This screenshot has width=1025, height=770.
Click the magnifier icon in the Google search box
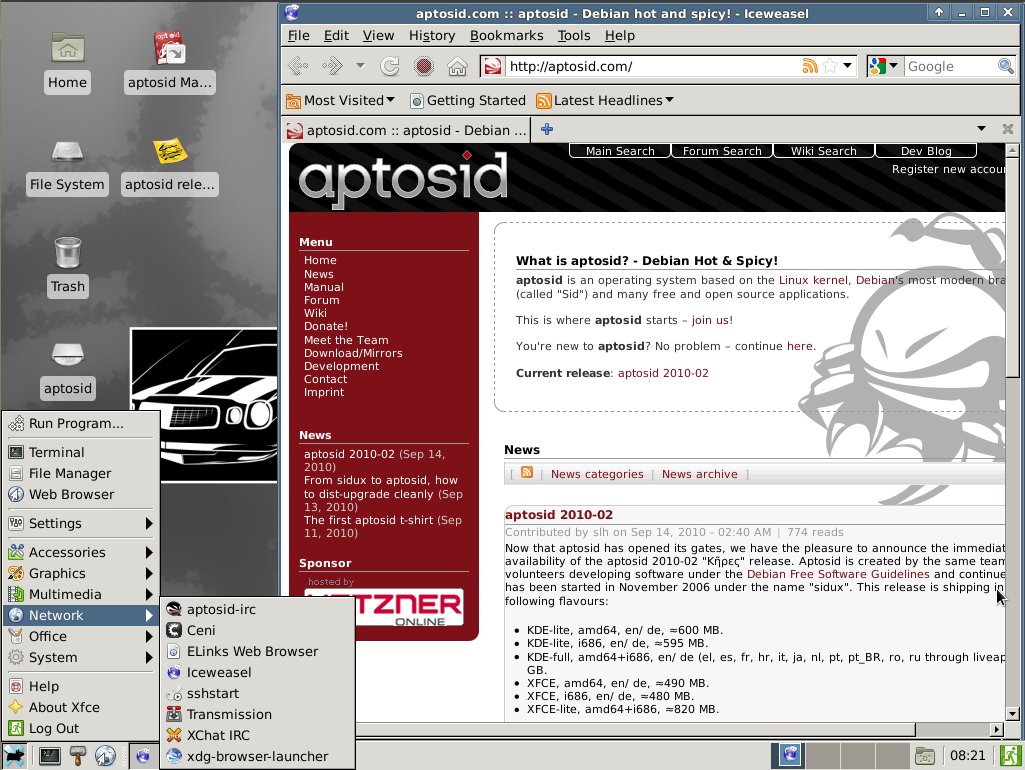[x=1005, y=66]
